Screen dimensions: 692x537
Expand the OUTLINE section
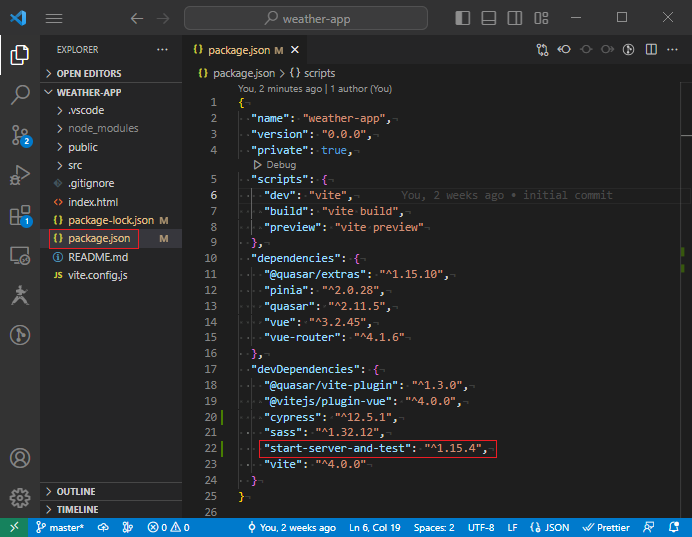111,492
